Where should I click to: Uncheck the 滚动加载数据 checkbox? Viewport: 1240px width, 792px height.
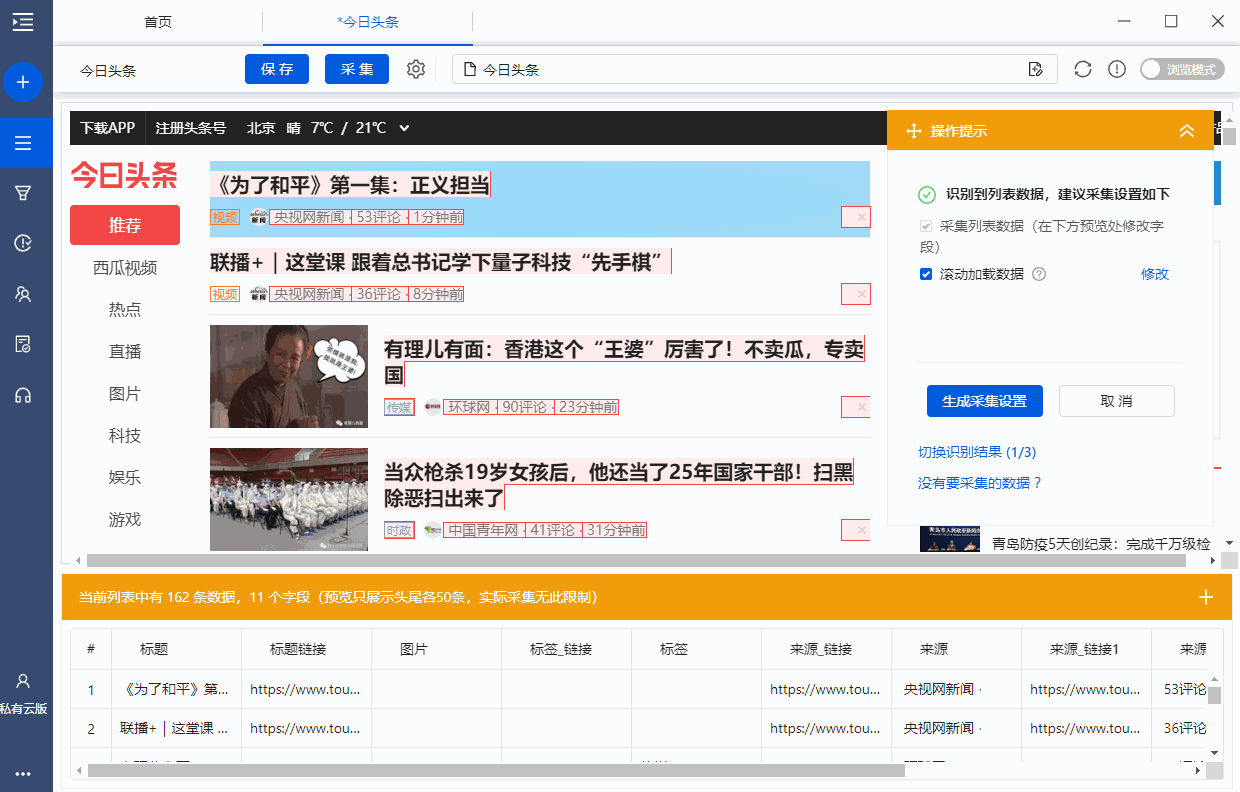coord(926,274)
